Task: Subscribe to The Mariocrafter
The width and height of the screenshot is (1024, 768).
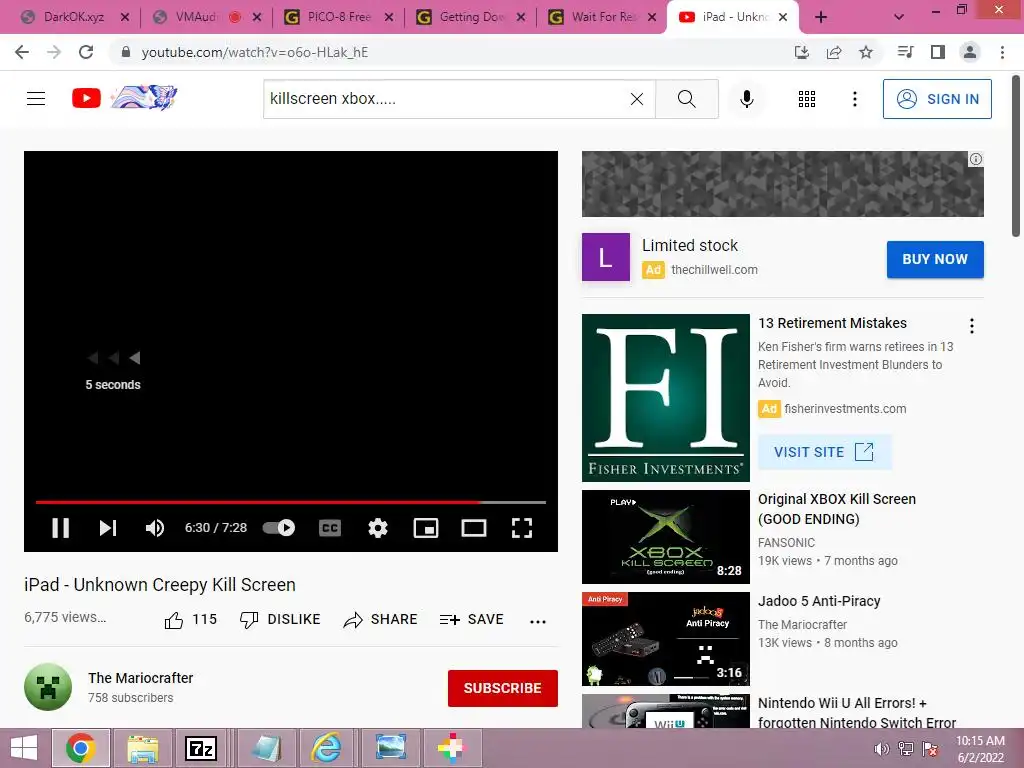Action: click(x=502, y=688)
